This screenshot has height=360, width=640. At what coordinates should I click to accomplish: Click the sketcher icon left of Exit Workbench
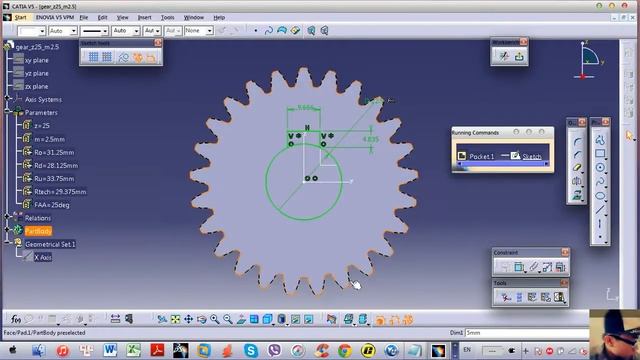coord(504,56)
